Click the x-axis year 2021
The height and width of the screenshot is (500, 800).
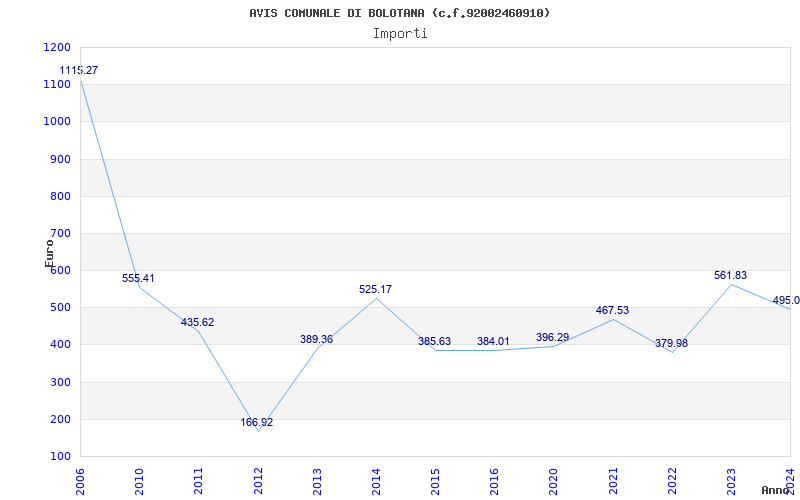point(613,481)
